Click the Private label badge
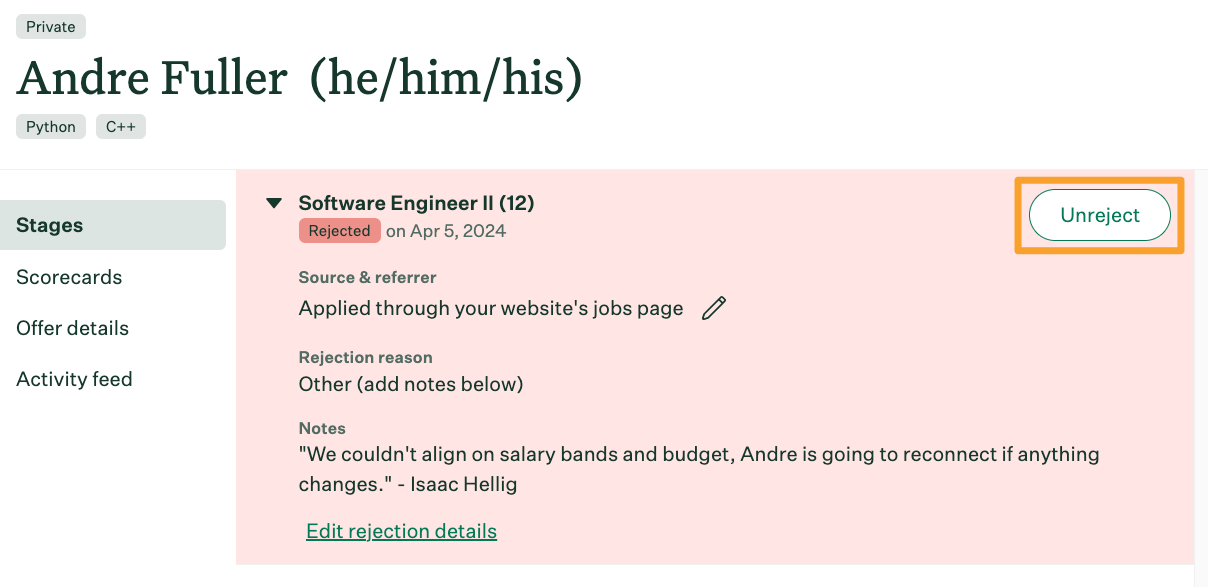Image resolution: width=1208 pixels, height=587 pixels. (x=51, y=27)
